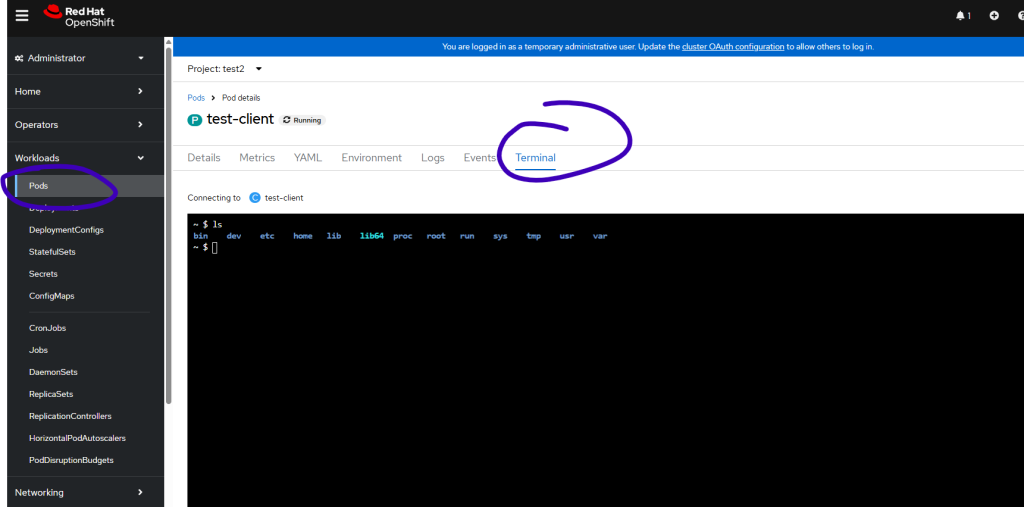Click the notifications bell icon
The height and width of the screenshot is (507, 1024).
tap(962, 15)
